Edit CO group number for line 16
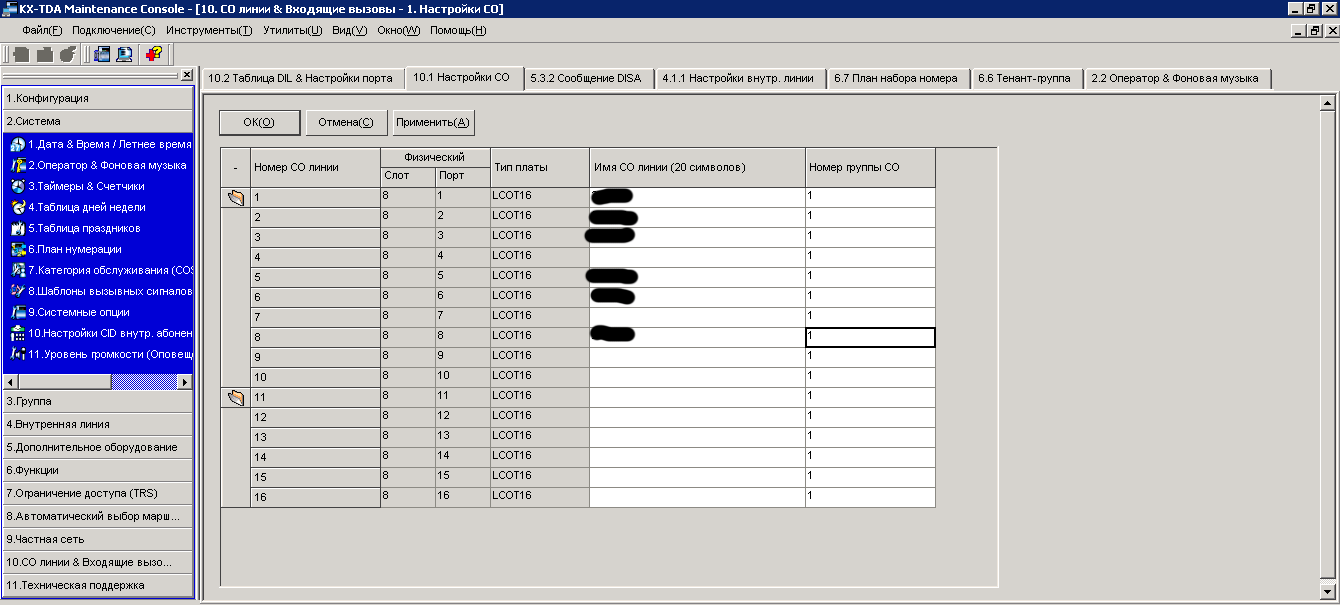1340x605 pixels. tap(870, 496)
